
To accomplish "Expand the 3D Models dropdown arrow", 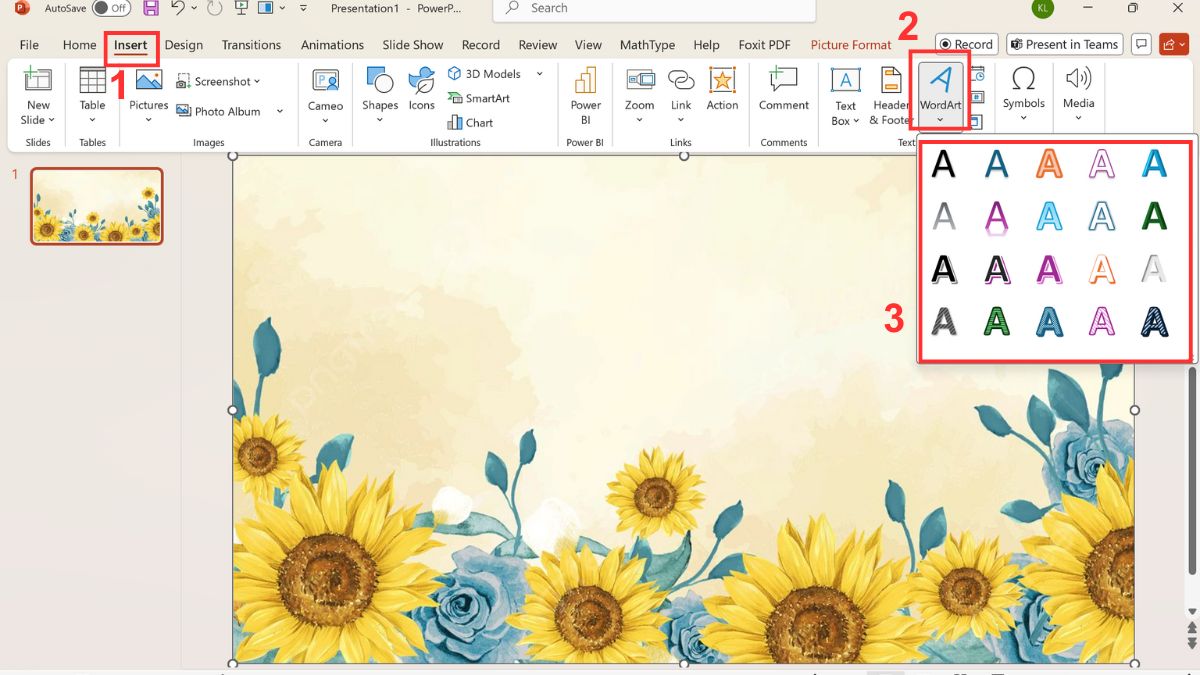I will [539, 74].
